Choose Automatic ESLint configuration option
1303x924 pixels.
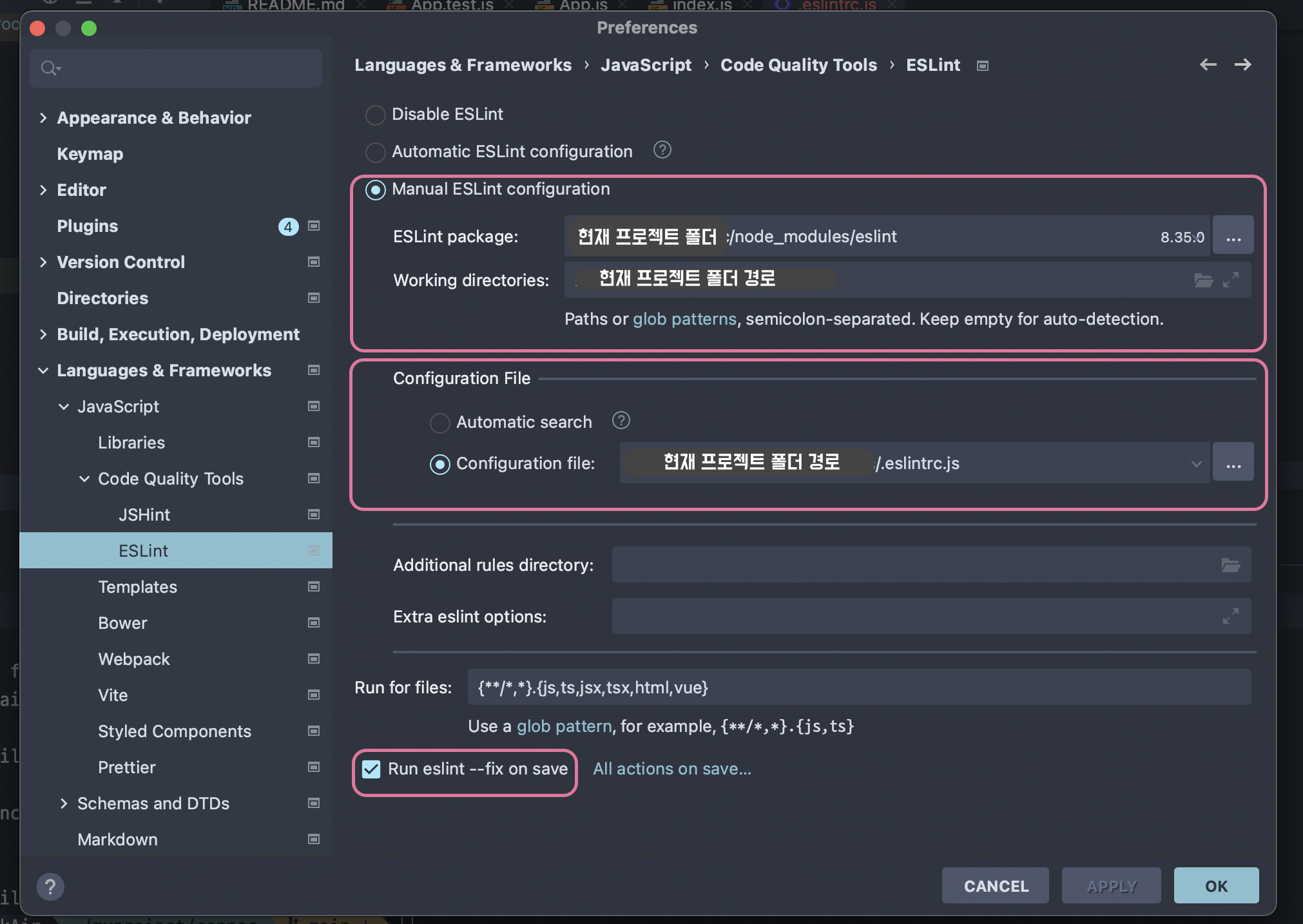tap(376, 152)
